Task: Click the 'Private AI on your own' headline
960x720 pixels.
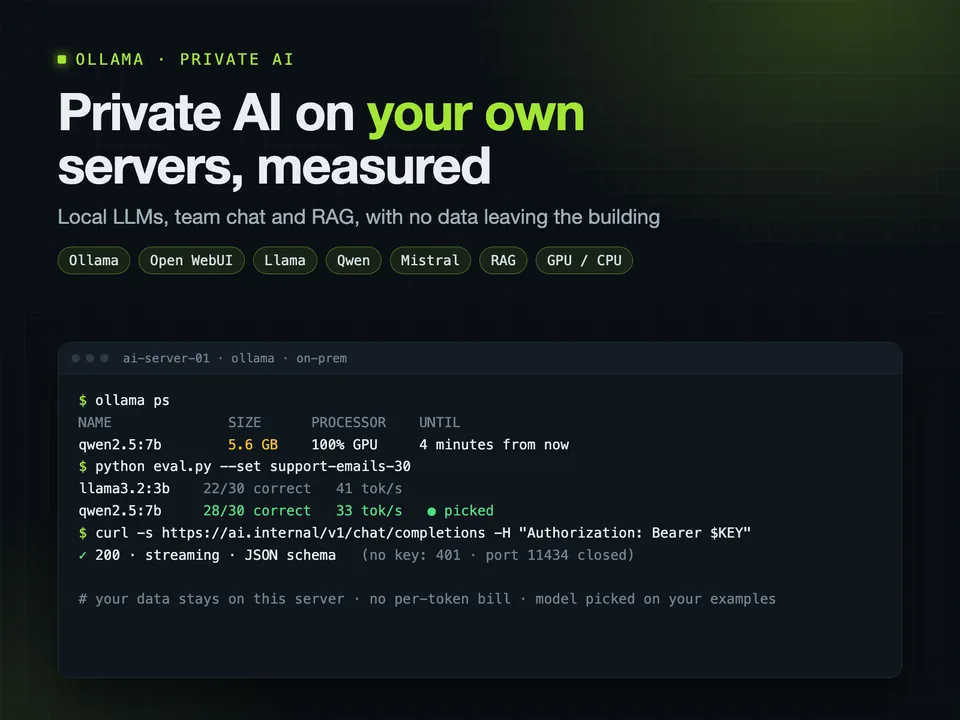Action: 321,113
